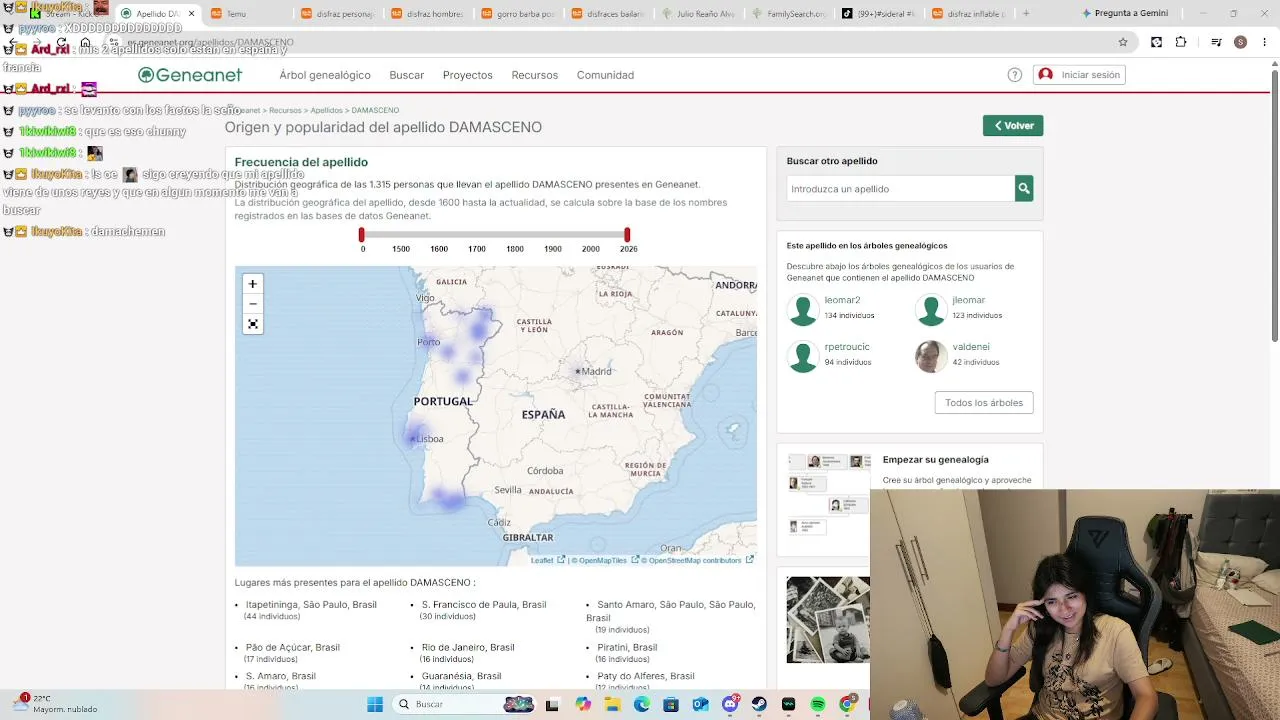Image resolution: width=1280 pixels, height=720 pixels.
Task: Click the Geneanet logo
Action: coord(190,75)
